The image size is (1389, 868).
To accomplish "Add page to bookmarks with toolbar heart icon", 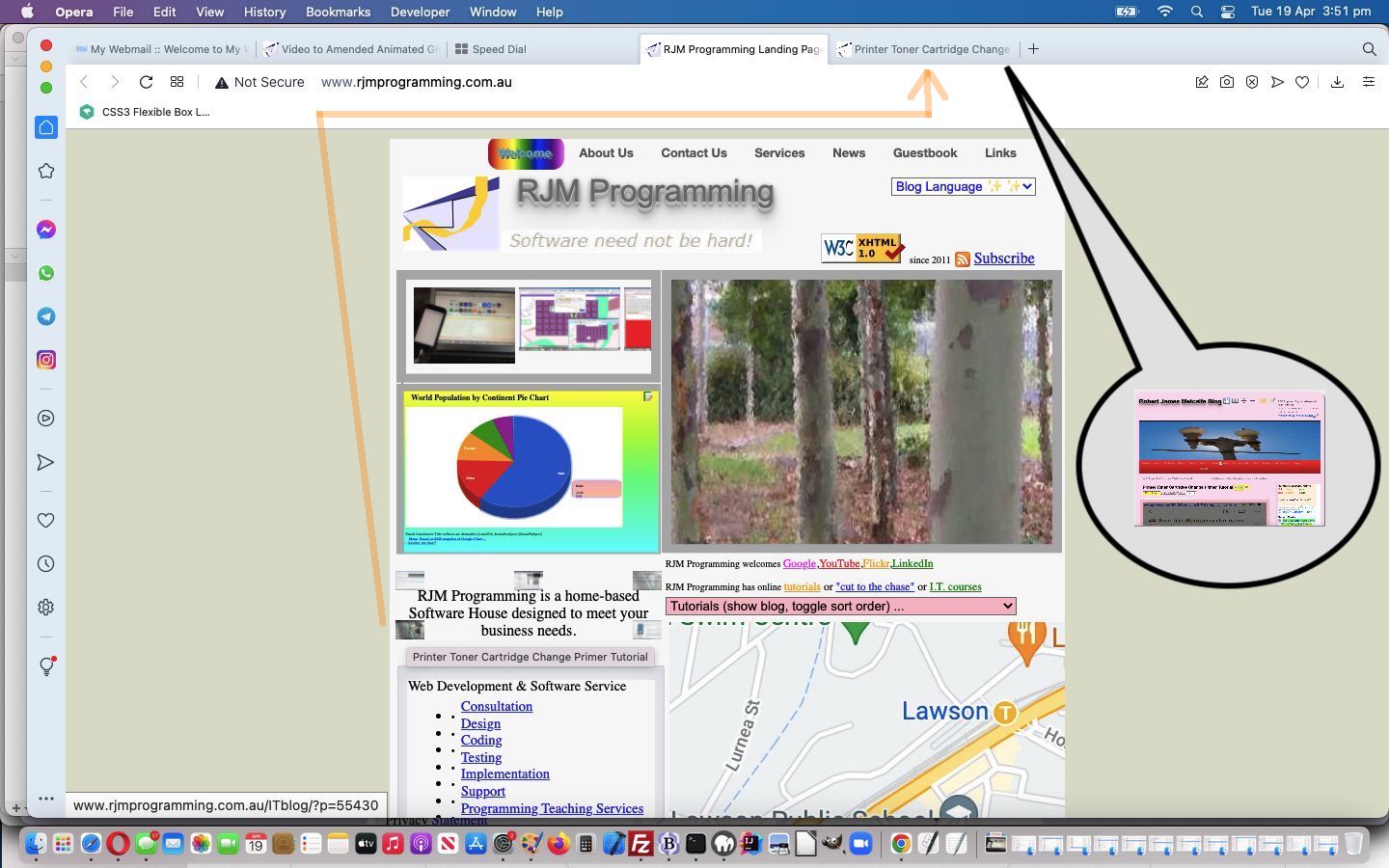I will (x=1302, y=82).
